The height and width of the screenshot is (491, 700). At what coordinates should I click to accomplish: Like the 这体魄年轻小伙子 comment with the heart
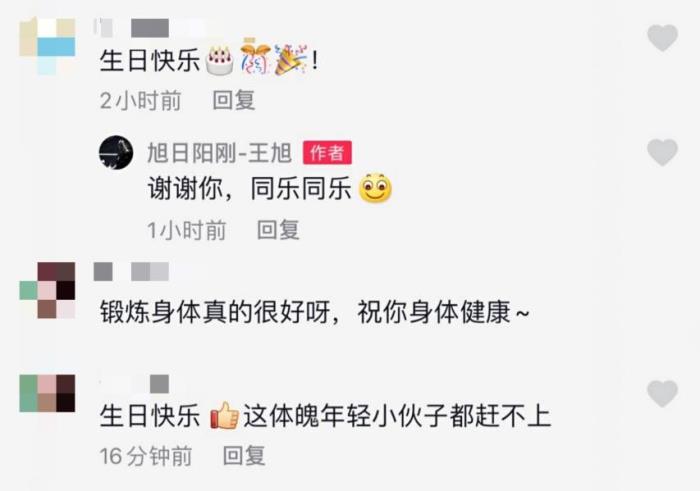tap(662, 394)
